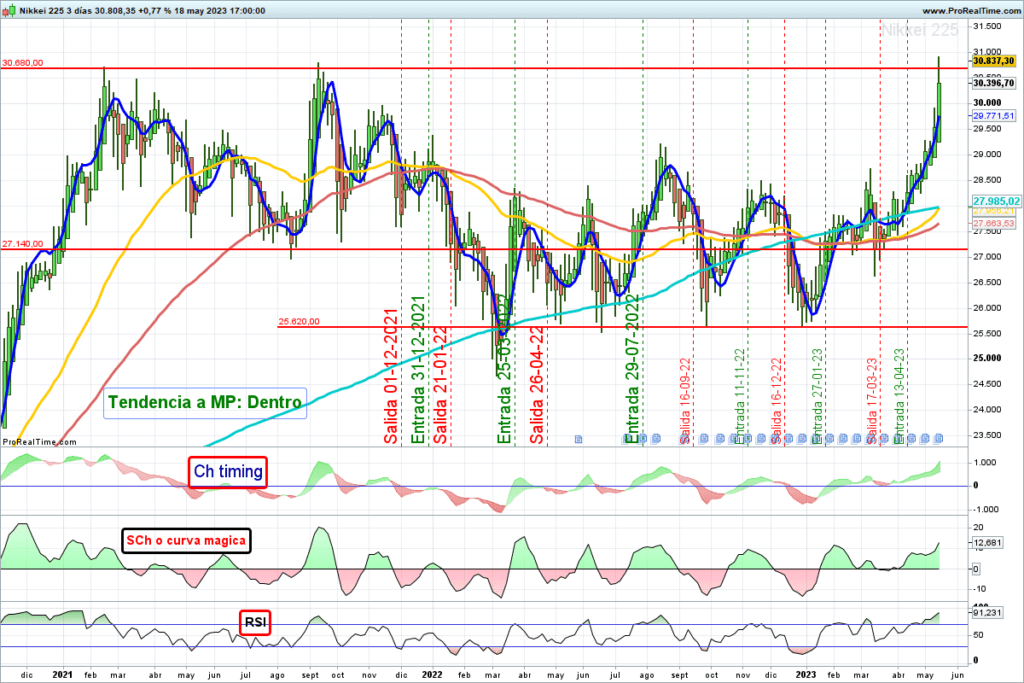Select the 'Entrada 25-03' vertical label
1024x683 pixels.
(x=504, y=369)
